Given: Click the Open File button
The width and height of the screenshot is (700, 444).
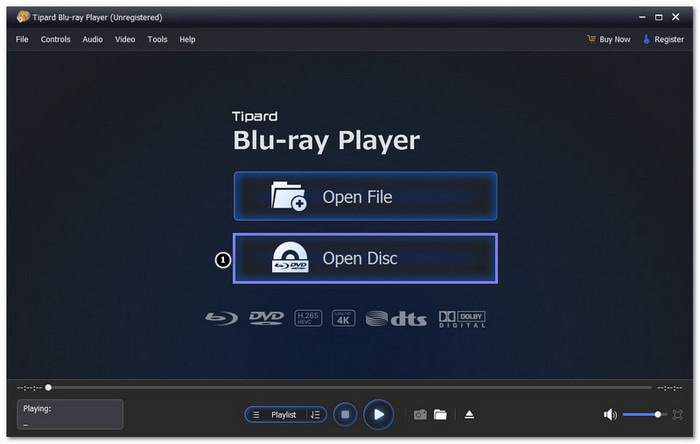Looking at the screenshot, I should click(365, 197).
